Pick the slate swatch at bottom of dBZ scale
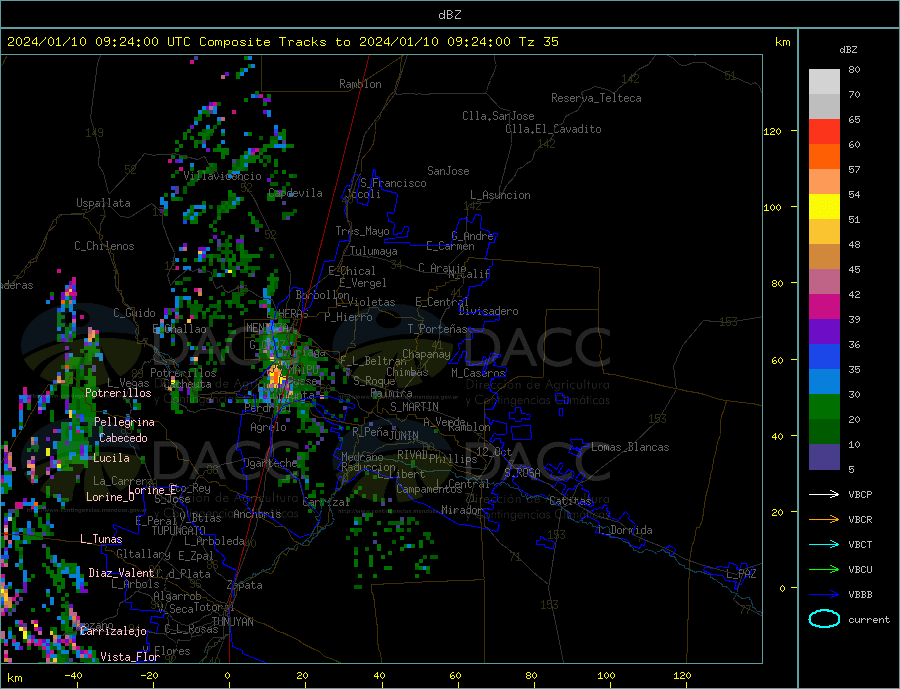Screen dimensions: 900x689 [824, 457]
